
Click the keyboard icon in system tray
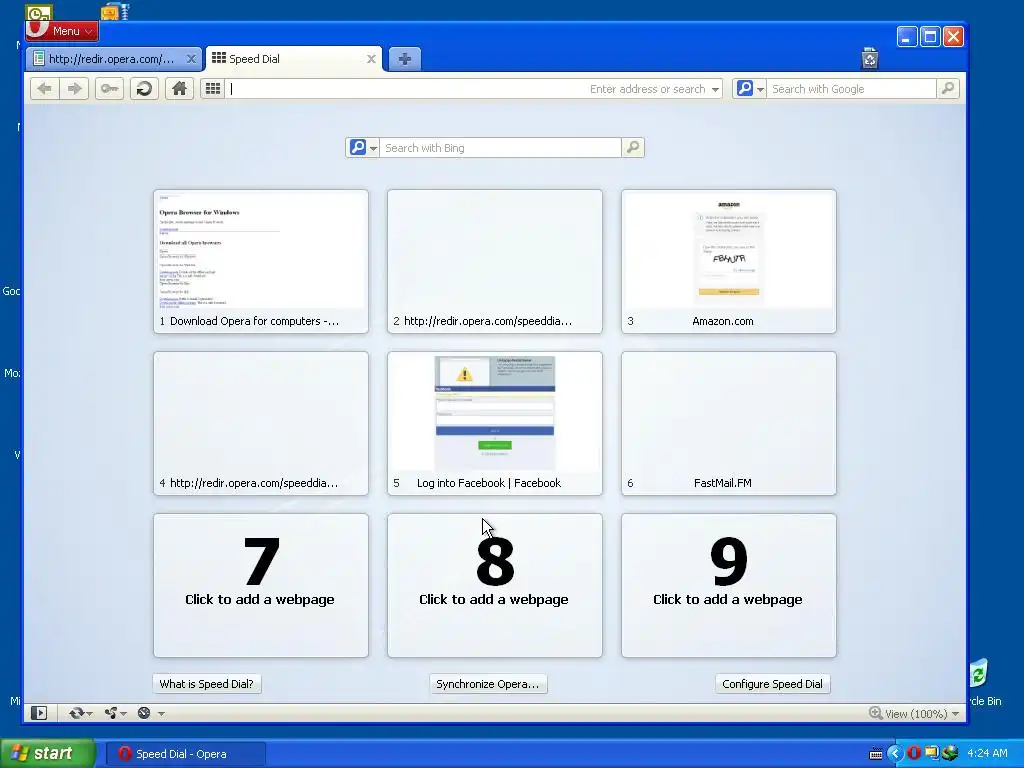[x=876, y=754]
